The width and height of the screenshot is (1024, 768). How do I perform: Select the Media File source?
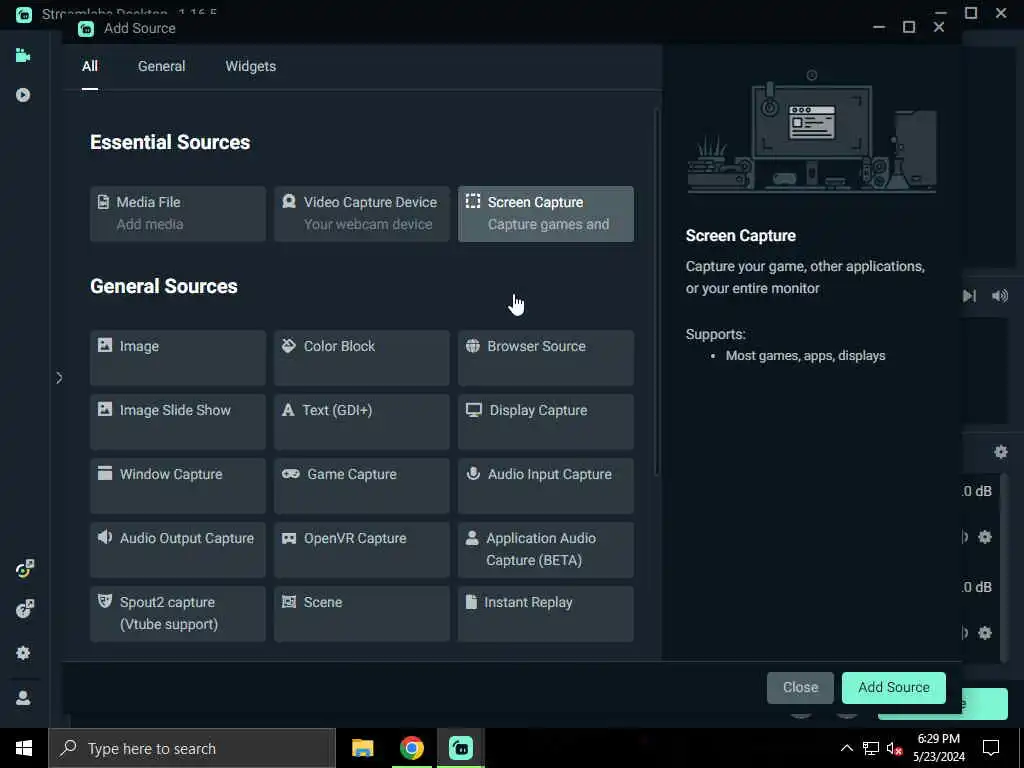[178, 214]
